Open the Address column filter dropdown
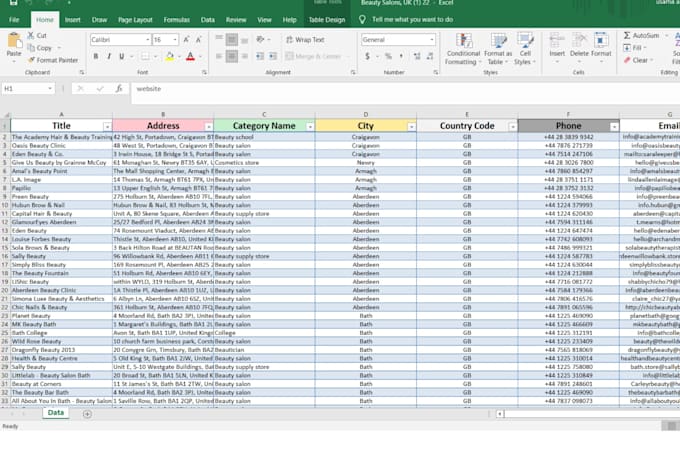The image size is (680, 453). pos(209,127)
